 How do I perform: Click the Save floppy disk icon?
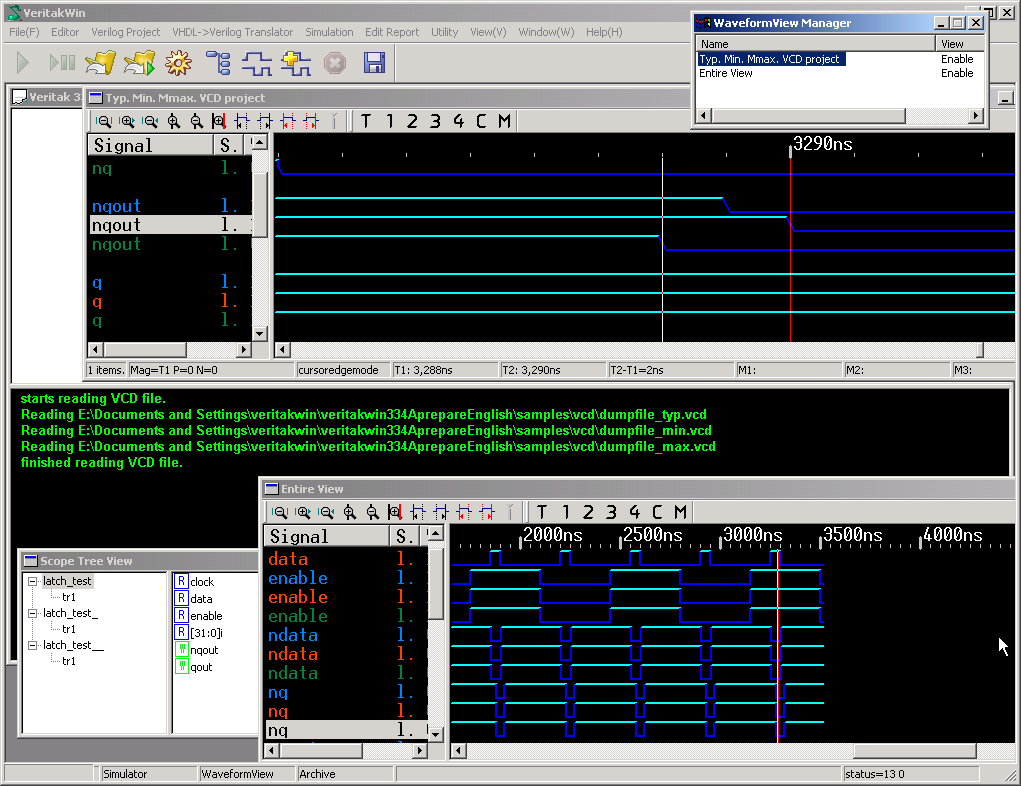click(x=374, y=63)
